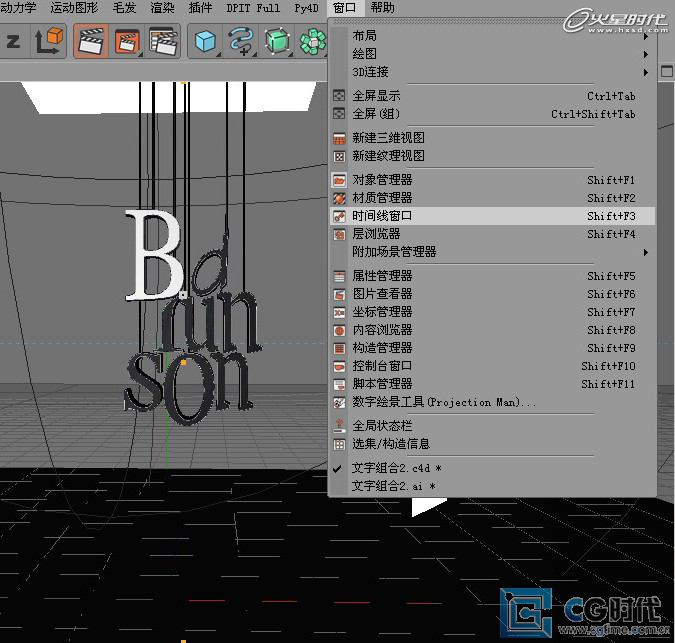Click the 控制台窗口 icon
Image resolution: width=675 pixels, height=643 pixels.
coord(339,366)
